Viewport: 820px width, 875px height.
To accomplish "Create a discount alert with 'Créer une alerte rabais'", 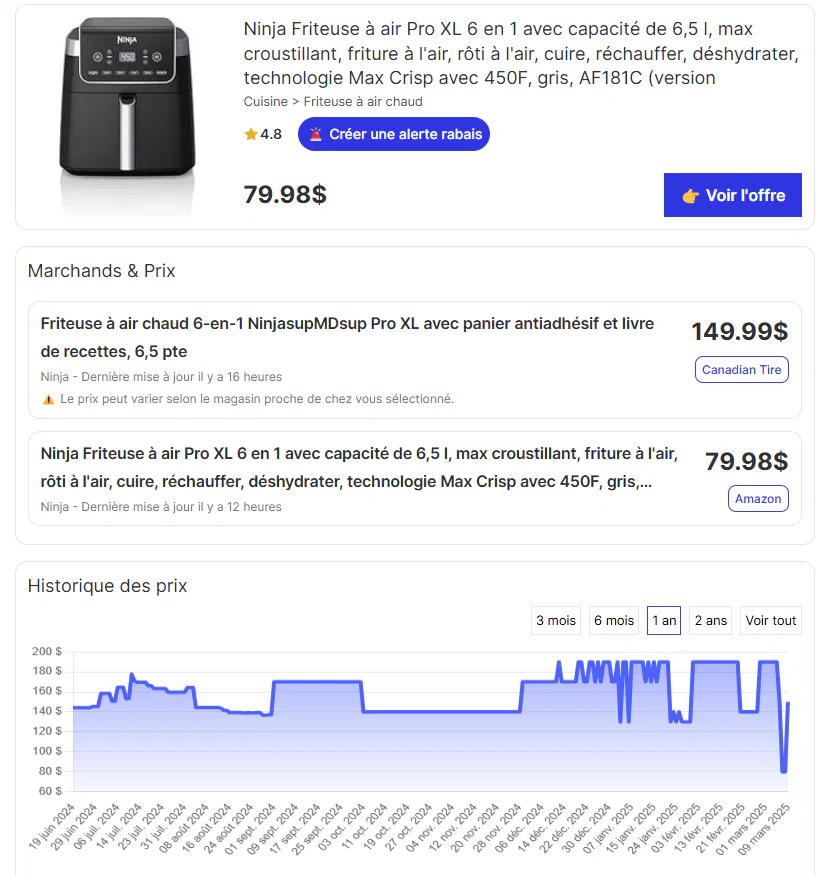I will coord(394,134).
